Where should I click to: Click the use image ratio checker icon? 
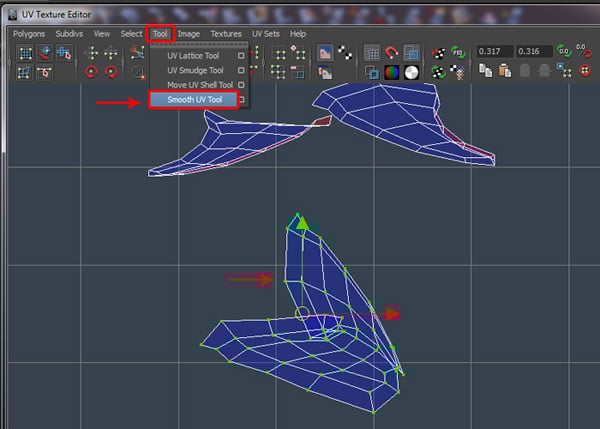coord(458,72)
